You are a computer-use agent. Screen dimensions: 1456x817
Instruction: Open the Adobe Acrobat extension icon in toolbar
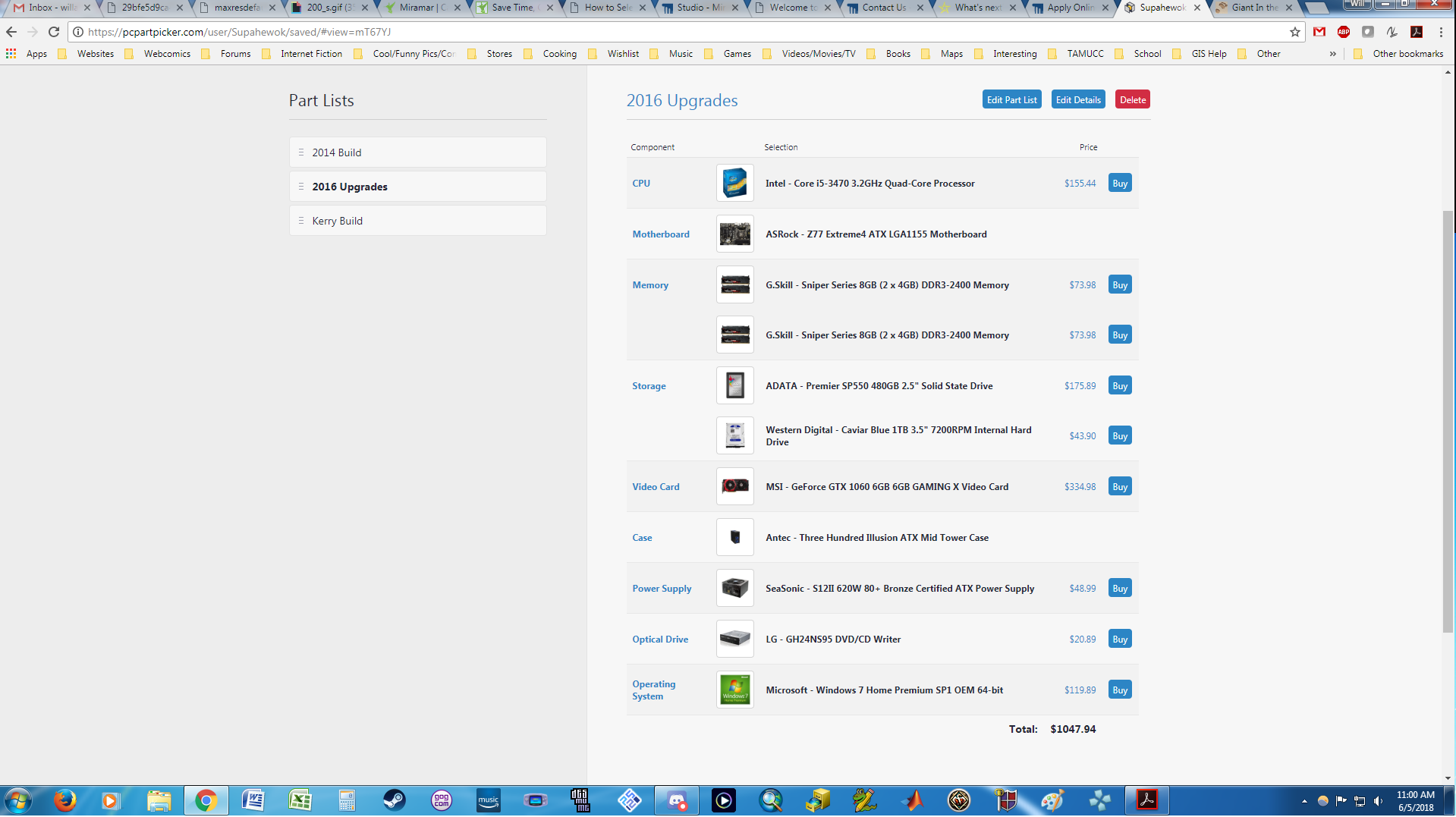1417,32
